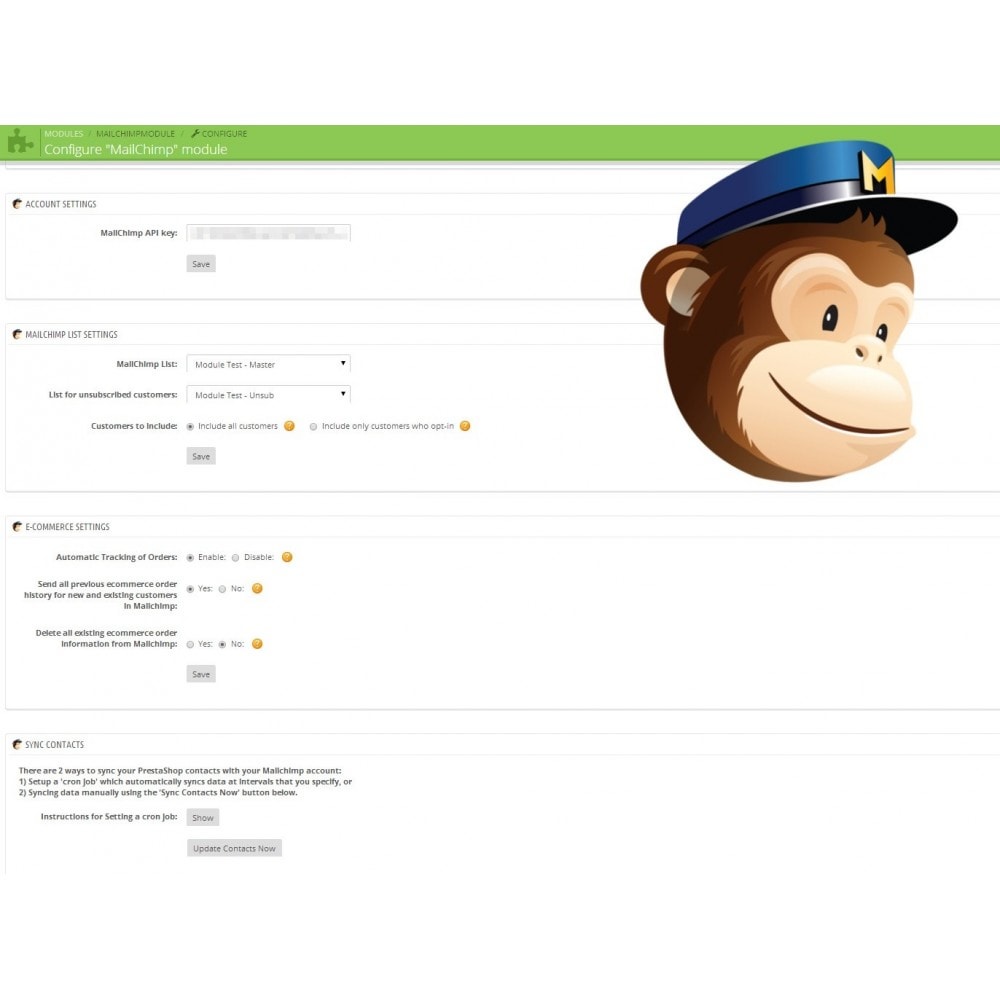The width and height of the screenshot is (1000, 1000).
Task: Open help for Delete all existing order information
Action: click(x=257, y=644)
